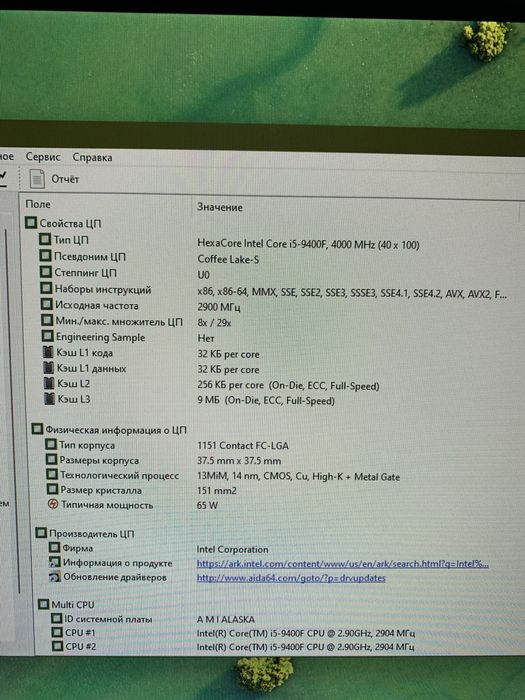Select the Типичная мощность field label
525x700 pixels.
(x=107, y=505)
